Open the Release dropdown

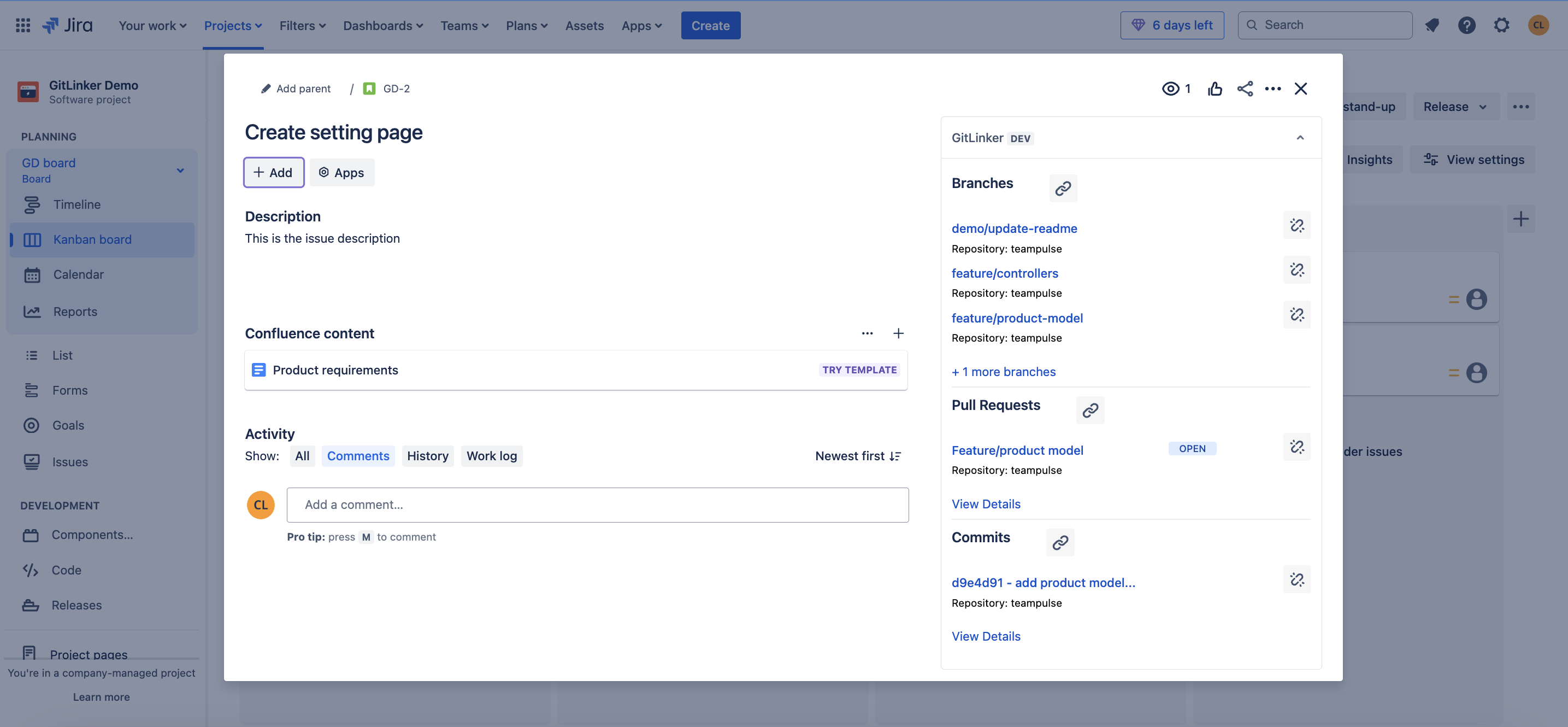click(x=1455, y=106)
